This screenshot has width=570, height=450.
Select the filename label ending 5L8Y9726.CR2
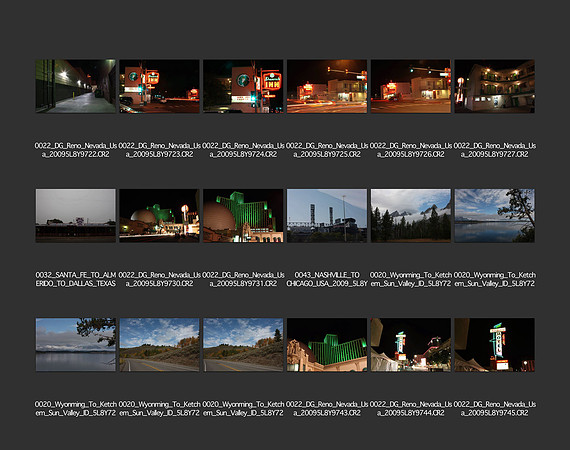point(411,150)
